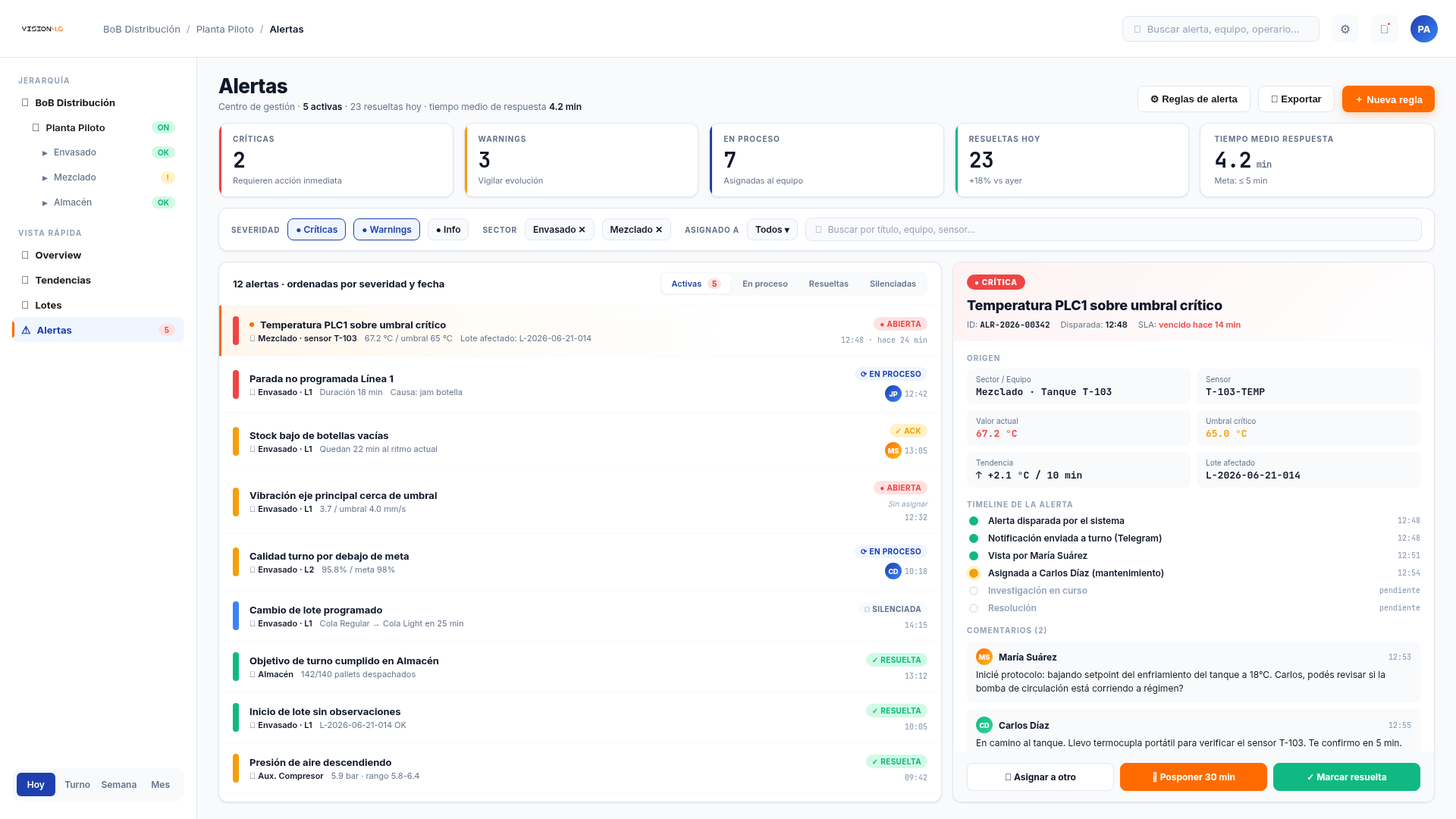
Task: Click Alertas warning icon in sidebar
Action: pyautogui.click(x=26, y=330)
